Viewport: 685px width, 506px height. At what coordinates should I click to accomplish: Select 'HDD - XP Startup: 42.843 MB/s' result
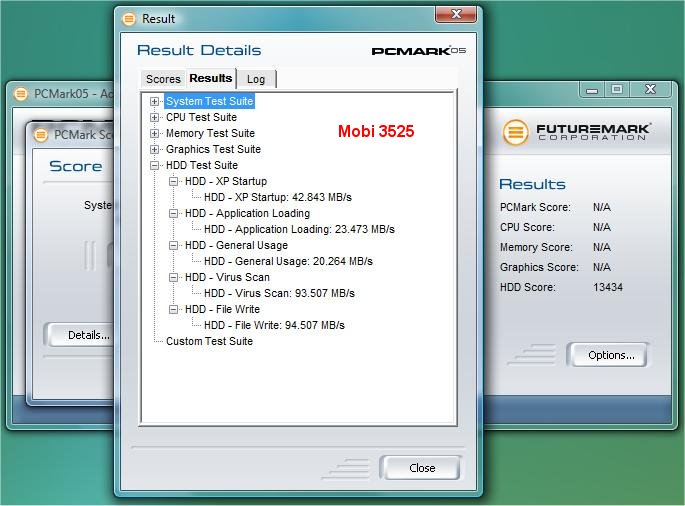click(x=278, y=198)
